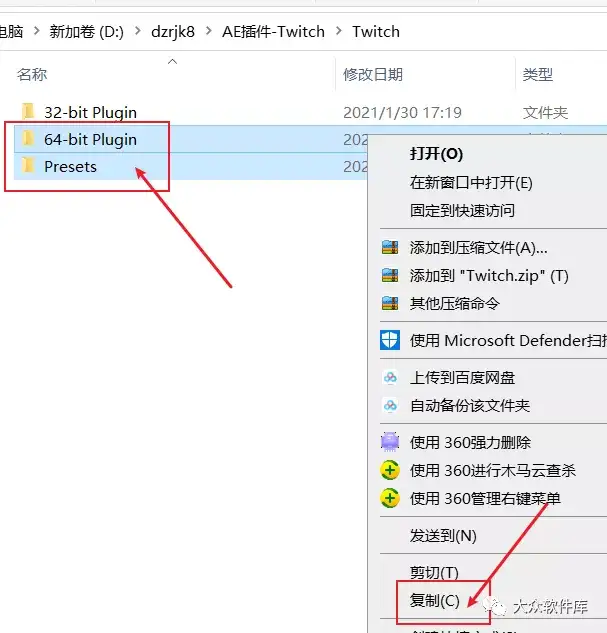
Task: Choose 添加到压缩文件(A)... option
Action: 479,247
